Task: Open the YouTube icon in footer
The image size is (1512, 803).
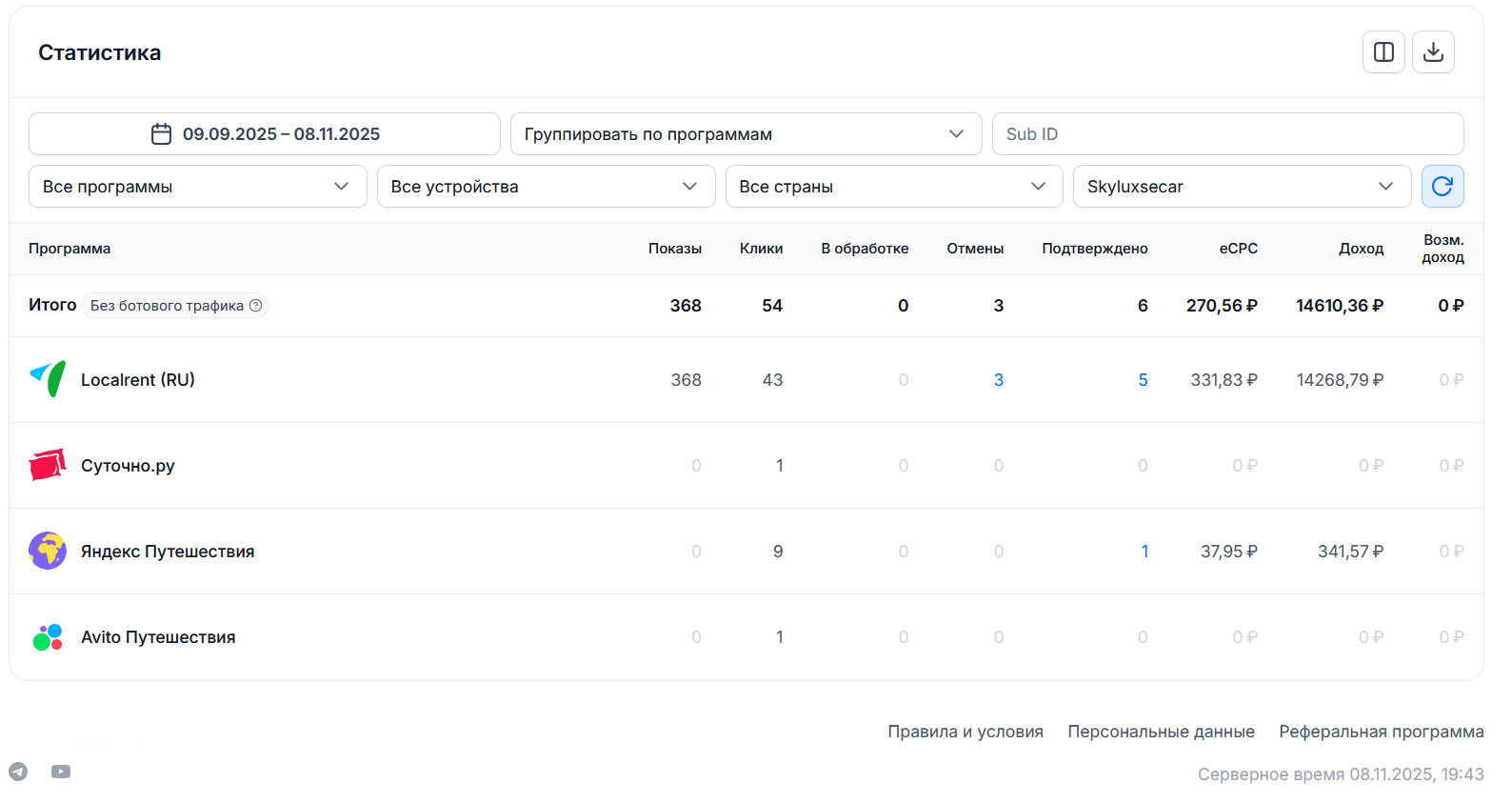Action: coord(61,772)
